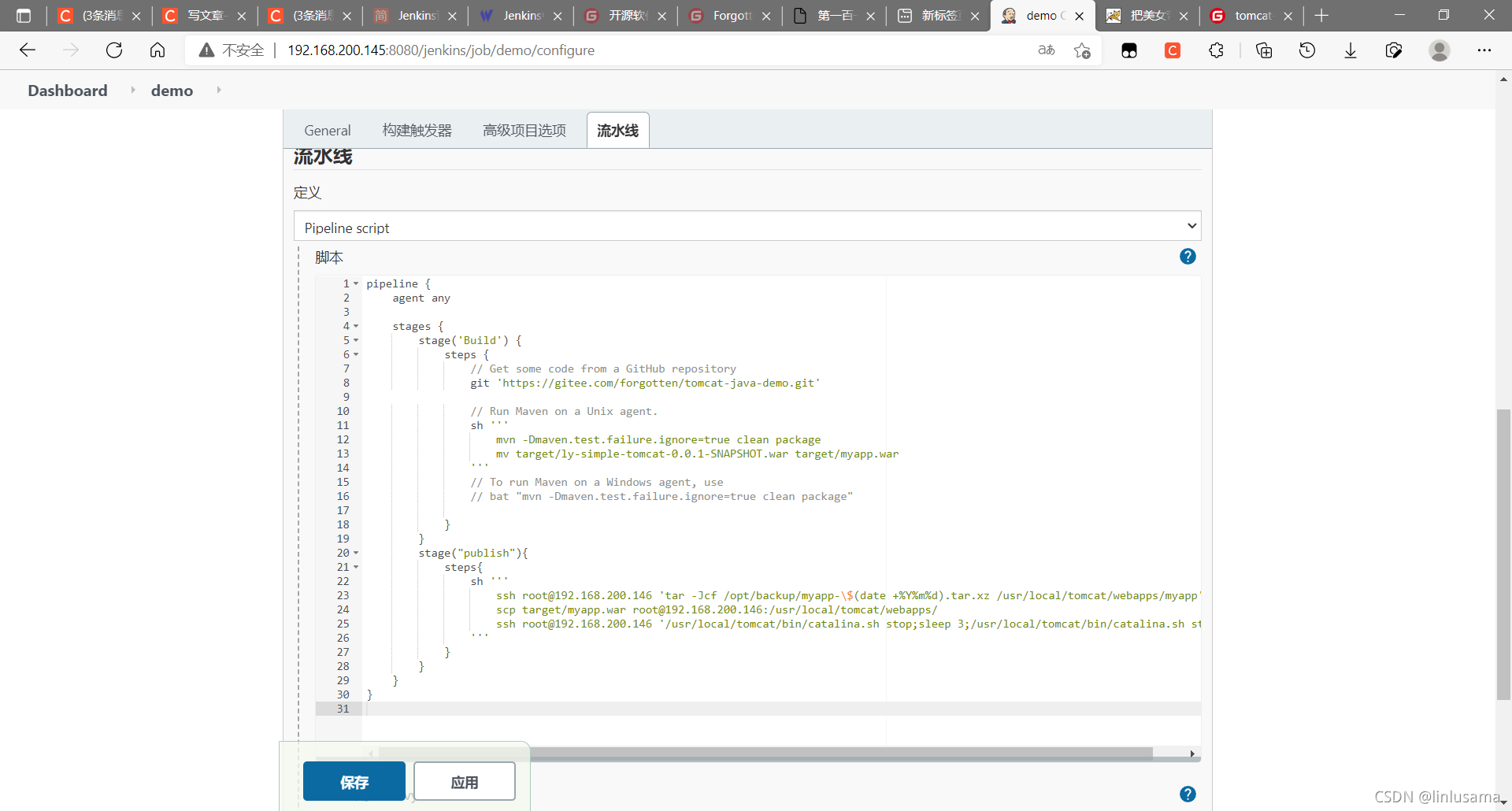Place cursor on empty line 31 in editor
This screenshot has height=811, width=1512.
click(780, 709)
